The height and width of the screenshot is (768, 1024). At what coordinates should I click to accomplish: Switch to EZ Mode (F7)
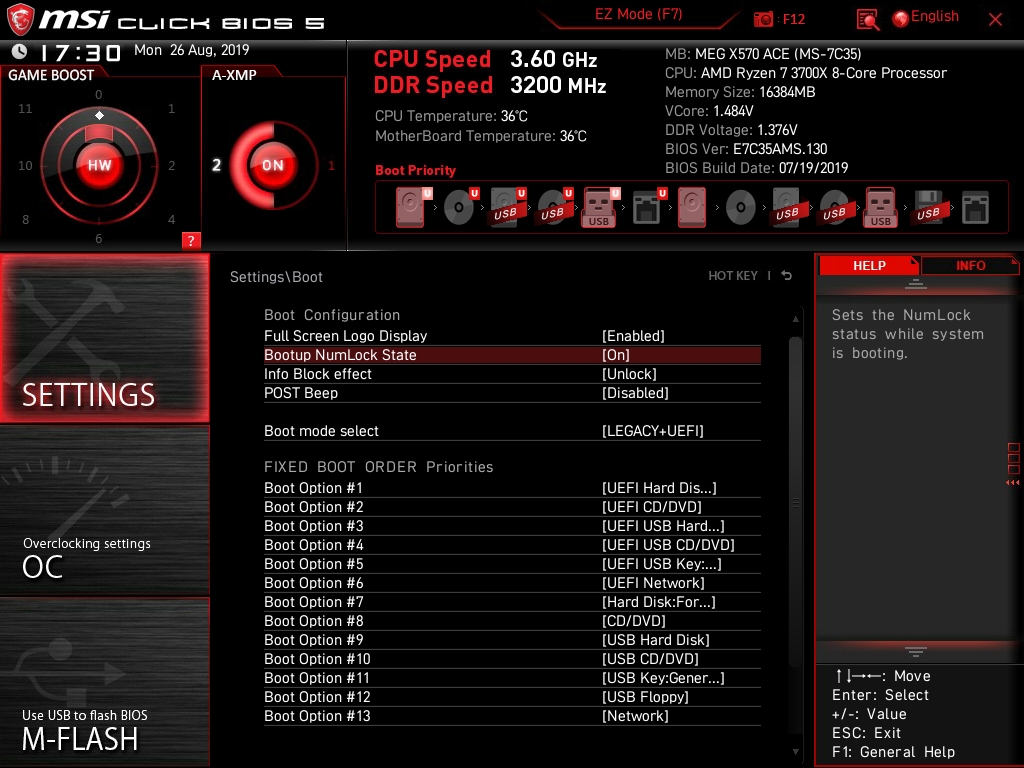638,14
